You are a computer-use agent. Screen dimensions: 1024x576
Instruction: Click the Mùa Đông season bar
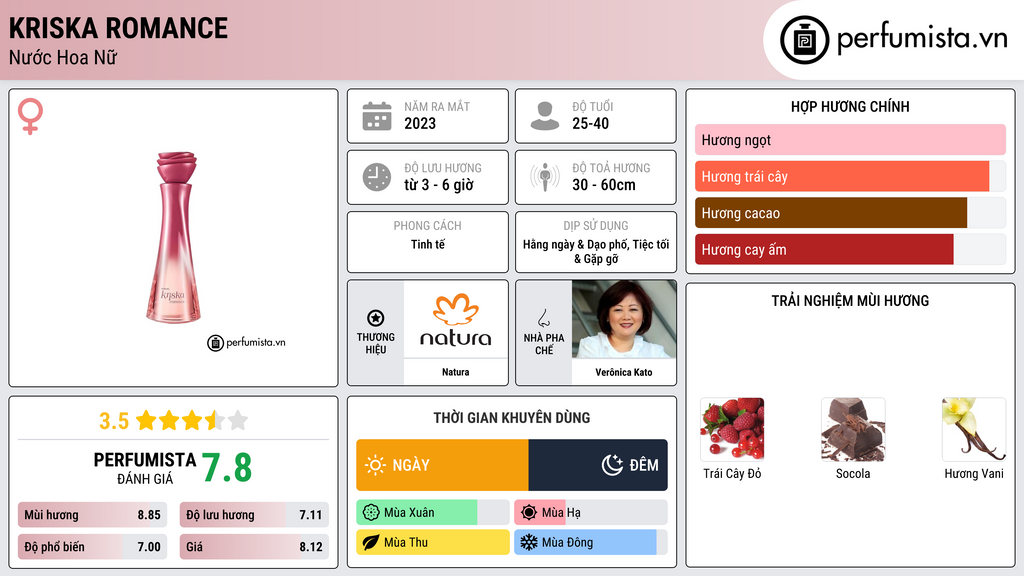590,543
